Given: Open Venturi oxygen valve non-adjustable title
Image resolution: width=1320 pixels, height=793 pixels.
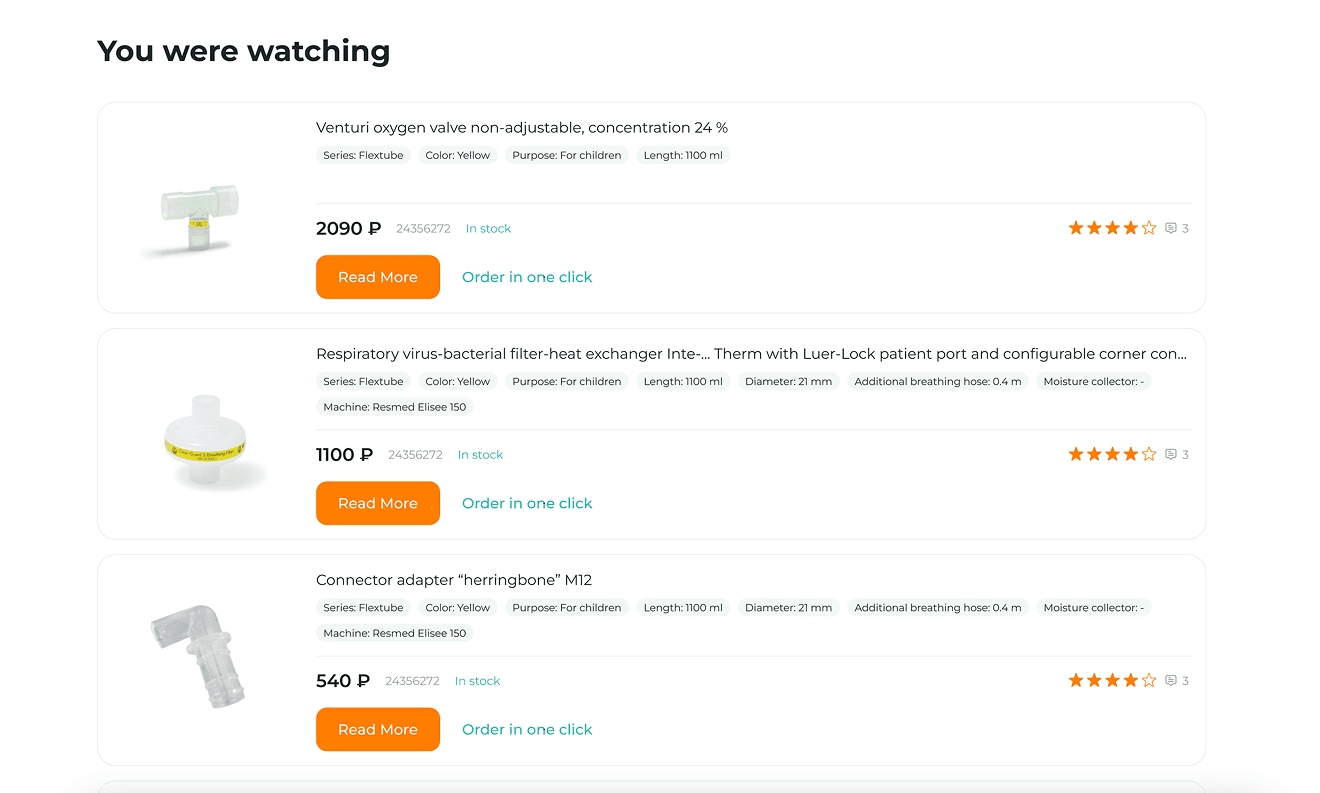Looking at the screenshot, I should [x=522, y=128].
